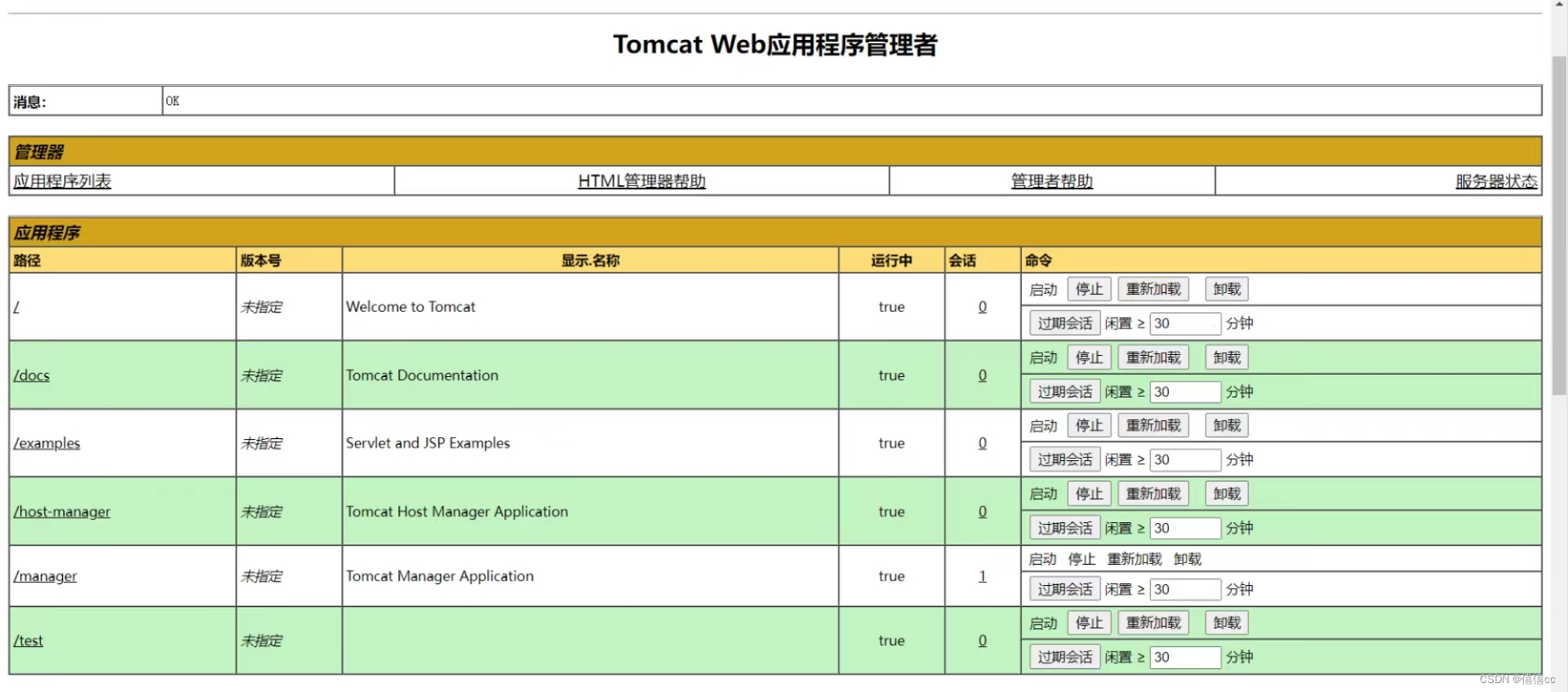Click 过期会话 in the /host-manager row

coord(1064,528)
